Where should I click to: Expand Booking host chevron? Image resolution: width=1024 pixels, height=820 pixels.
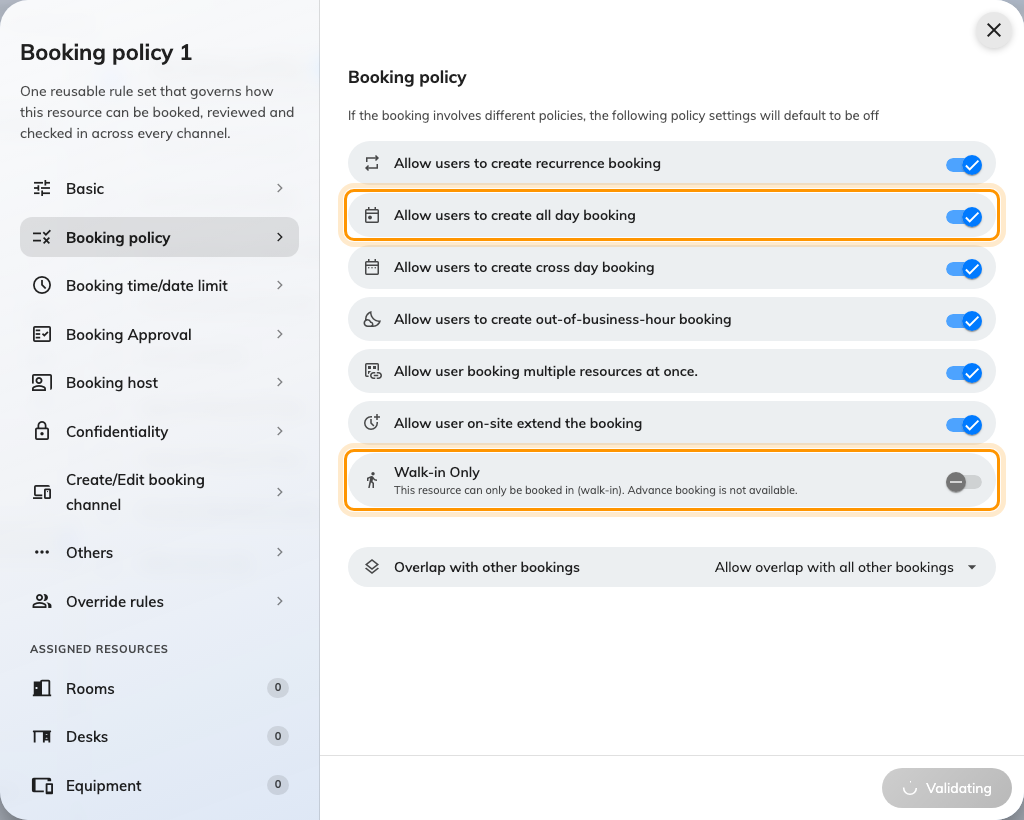pyautogui.click(x=280, y=382)
